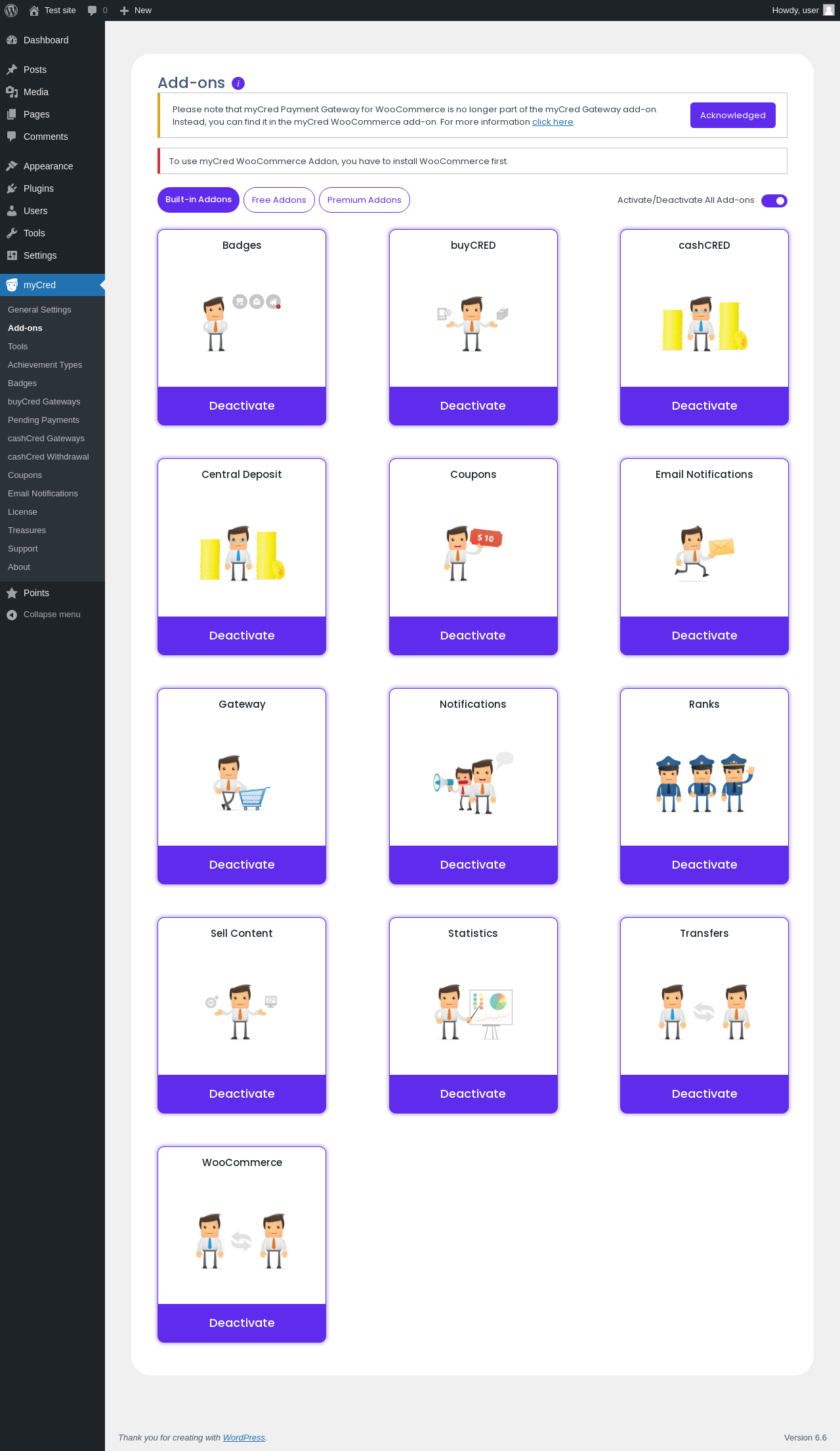Switch to Free Addons tab

click(279, 200)
